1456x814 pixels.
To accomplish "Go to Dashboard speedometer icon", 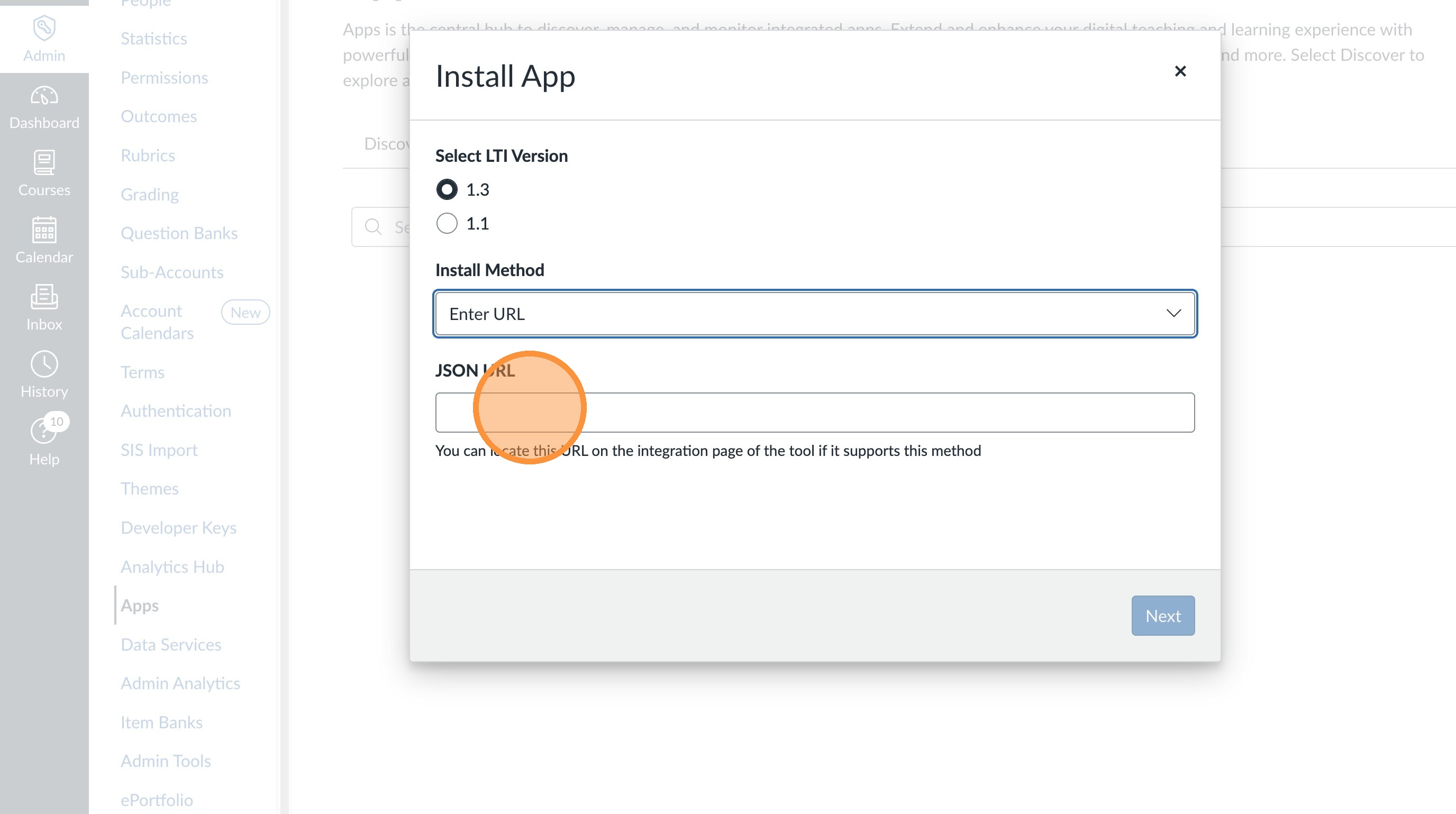I will pyautogui.click(x=44, y=96).
